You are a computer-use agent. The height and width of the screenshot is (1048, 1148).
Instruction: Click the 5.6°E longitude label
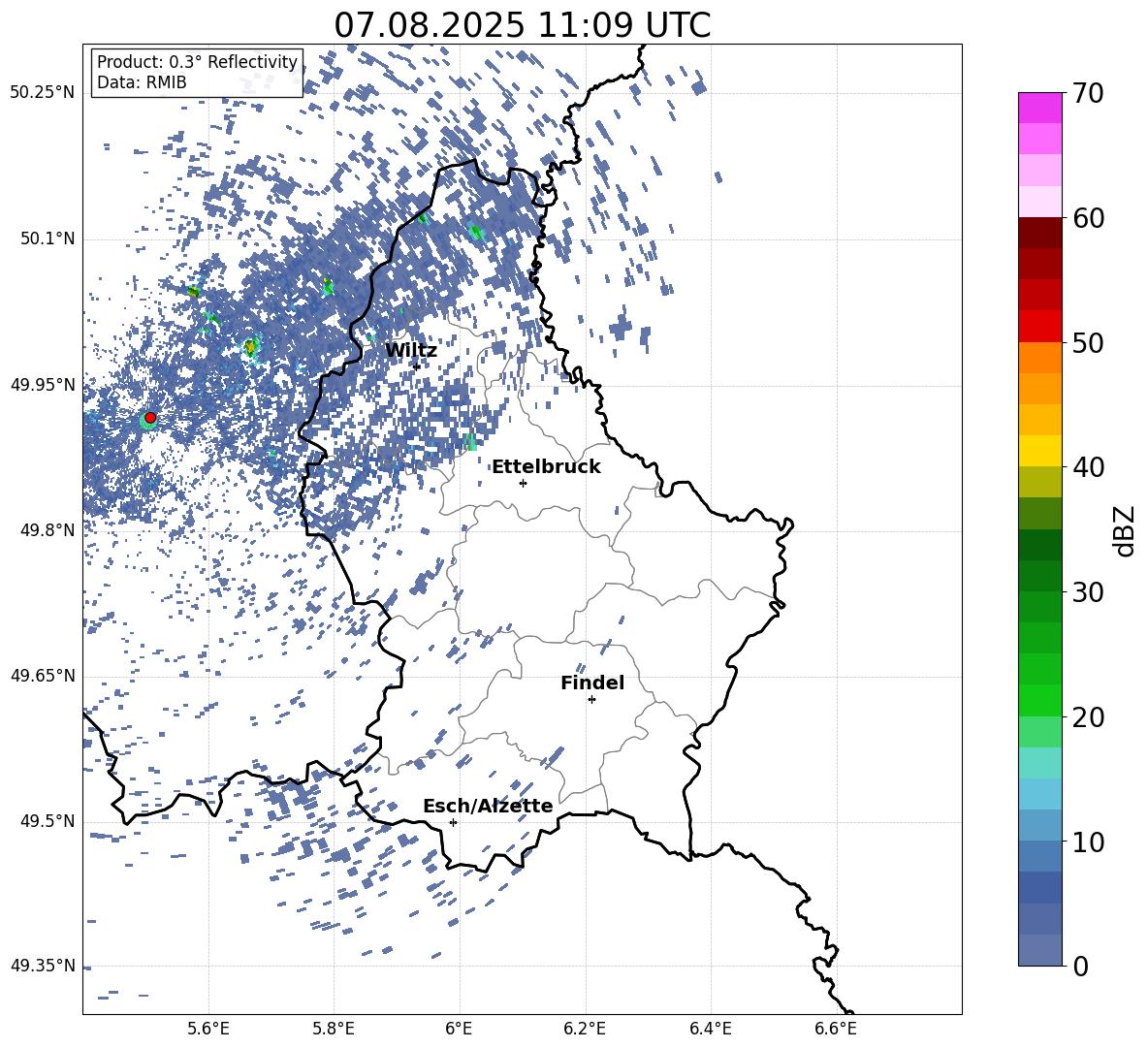[208, 1029]
